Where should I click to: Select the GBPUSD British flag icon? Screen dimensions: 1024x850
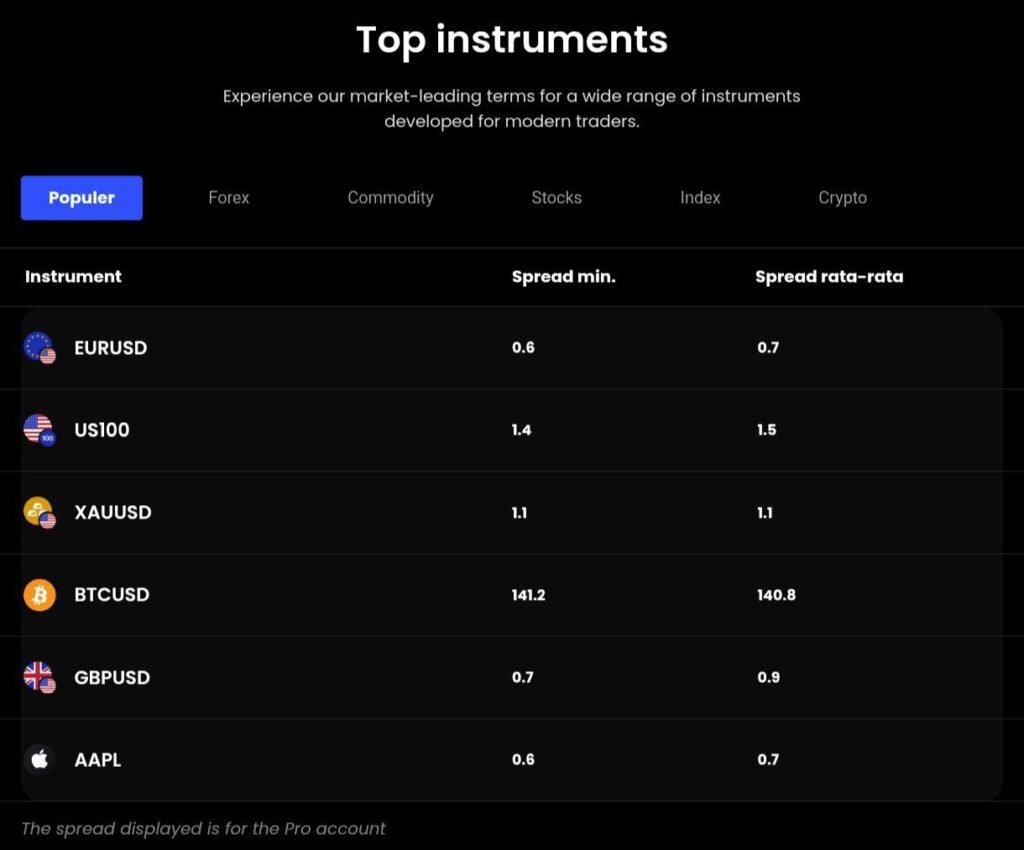(x=40, y=677)
